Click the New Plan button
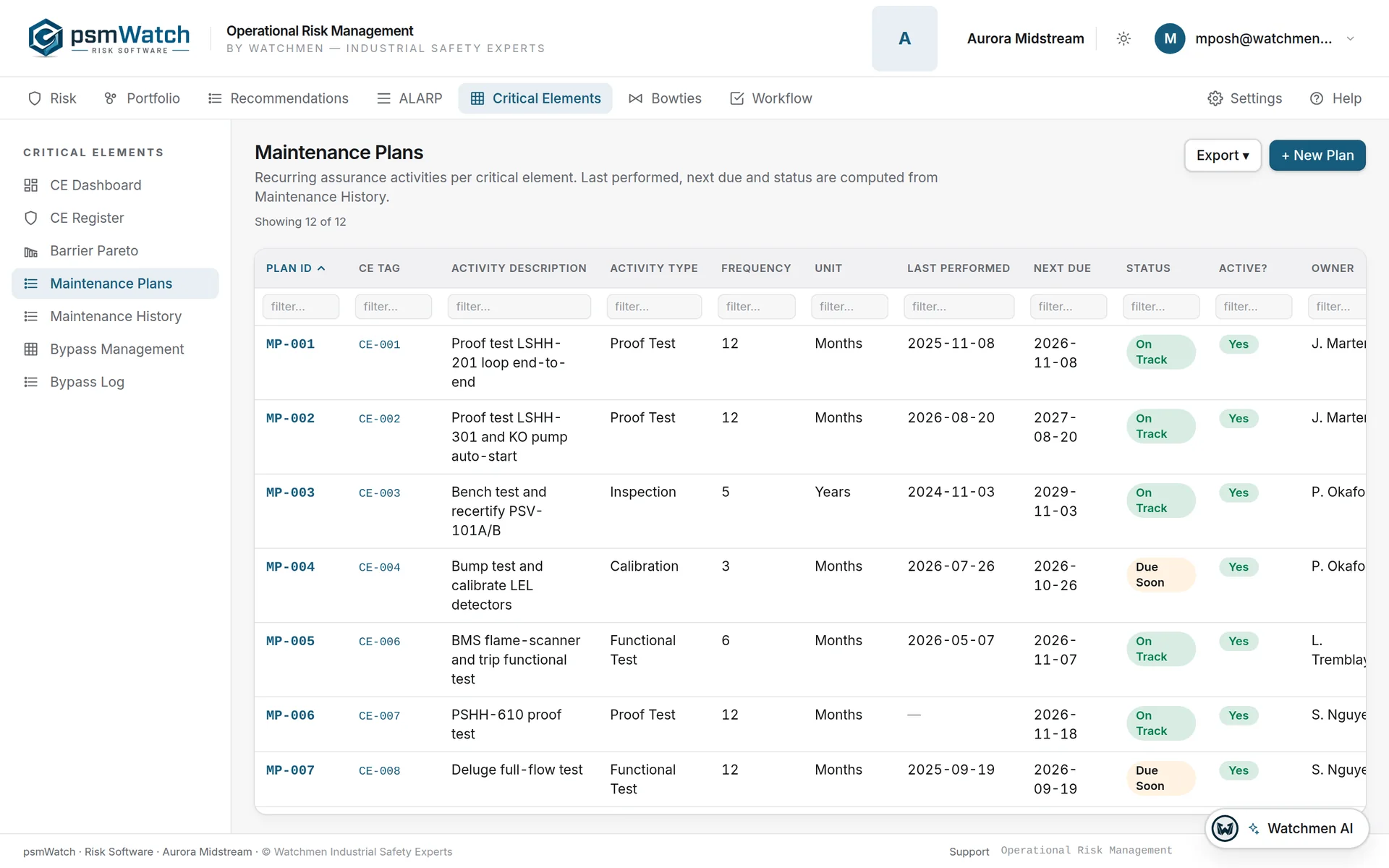The image size is (1389, 868). point(1317,156)
